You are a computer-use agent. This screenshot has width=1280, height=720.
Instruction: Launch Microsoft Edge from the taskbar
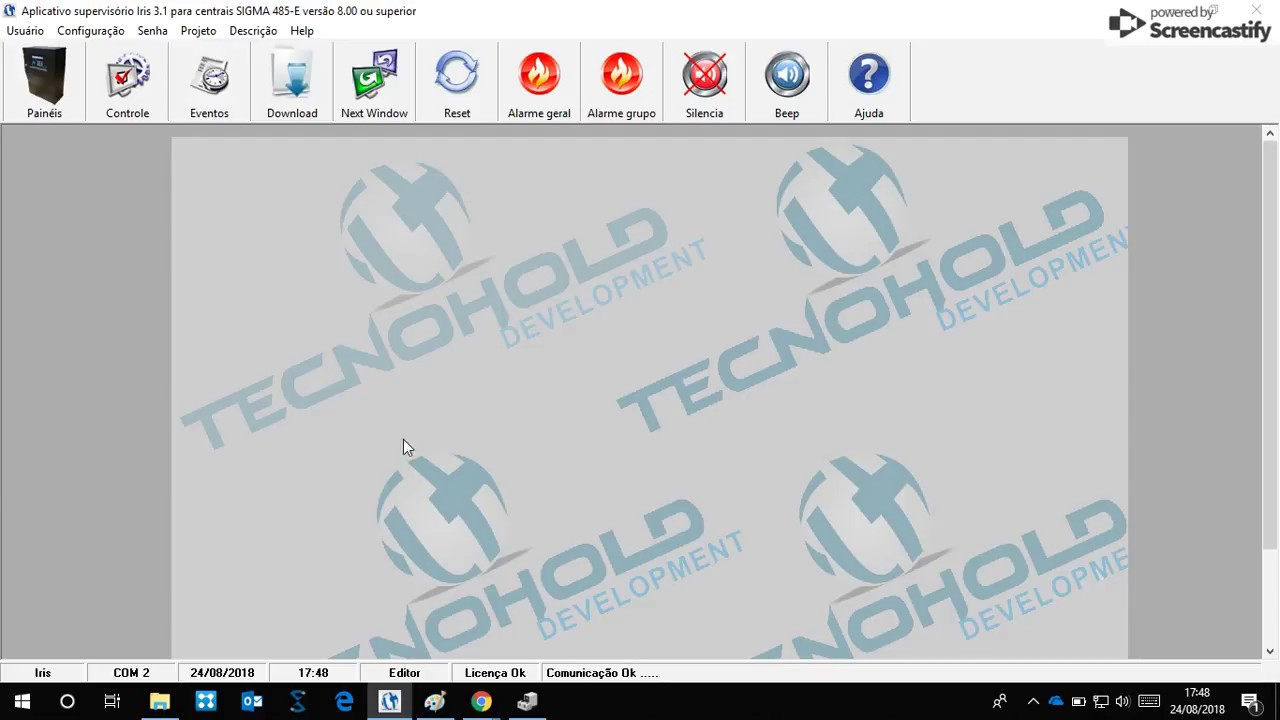click(x=344, y=702)
